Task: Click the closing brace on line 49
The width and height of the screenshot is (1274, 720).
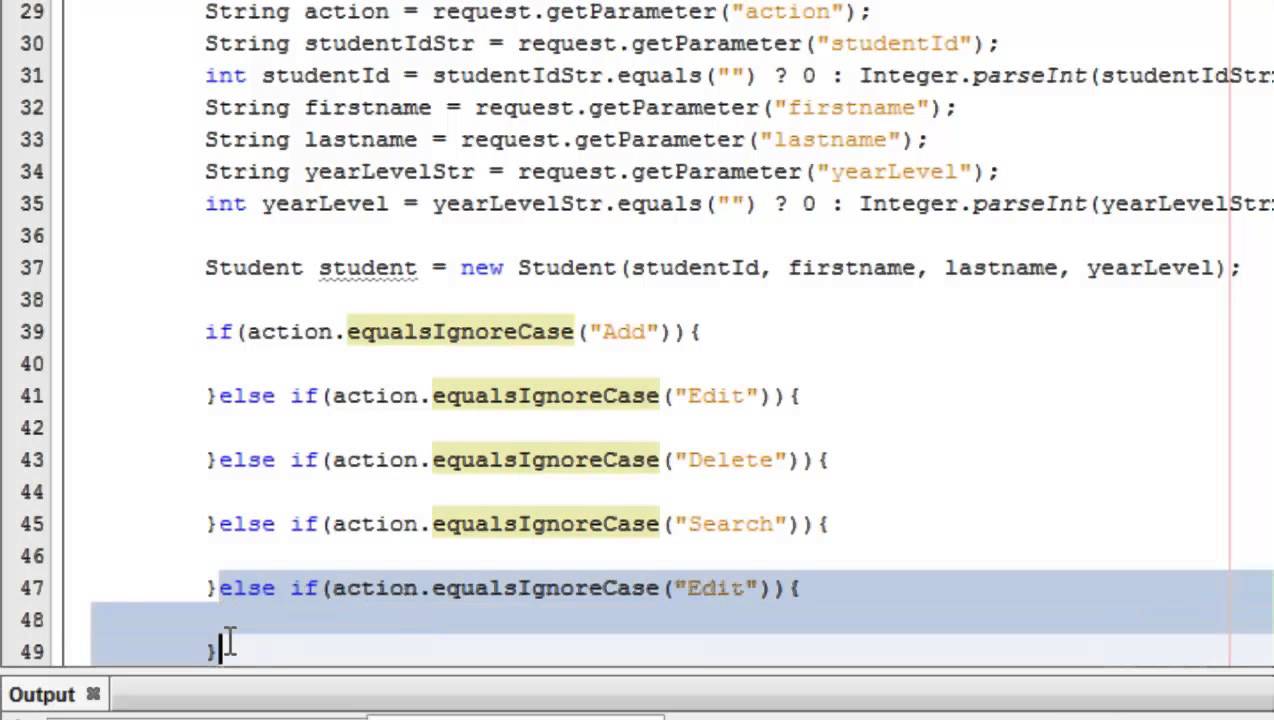Action: 211,652
